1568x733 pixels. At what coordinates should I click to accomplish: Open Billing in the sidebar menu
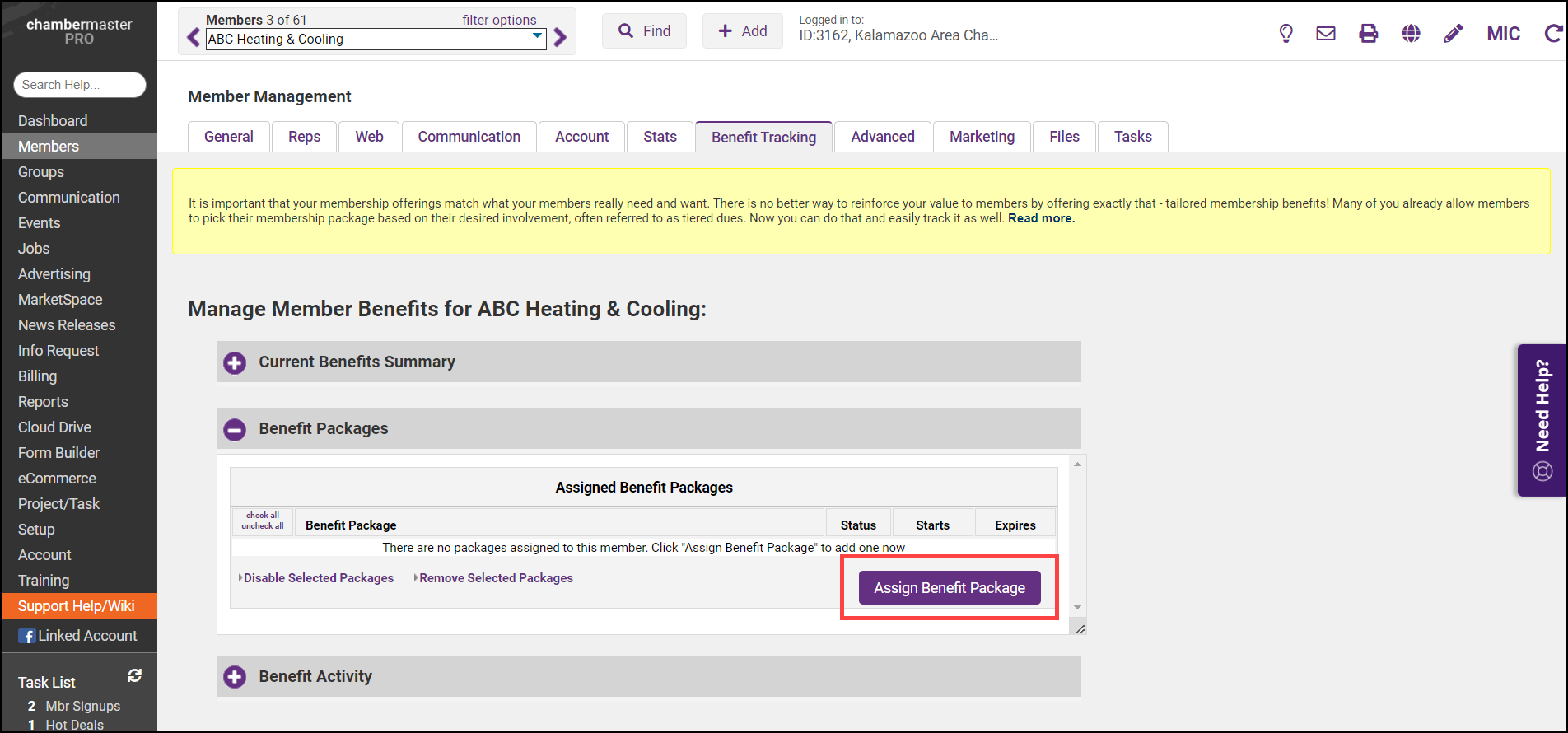point(38,376)
